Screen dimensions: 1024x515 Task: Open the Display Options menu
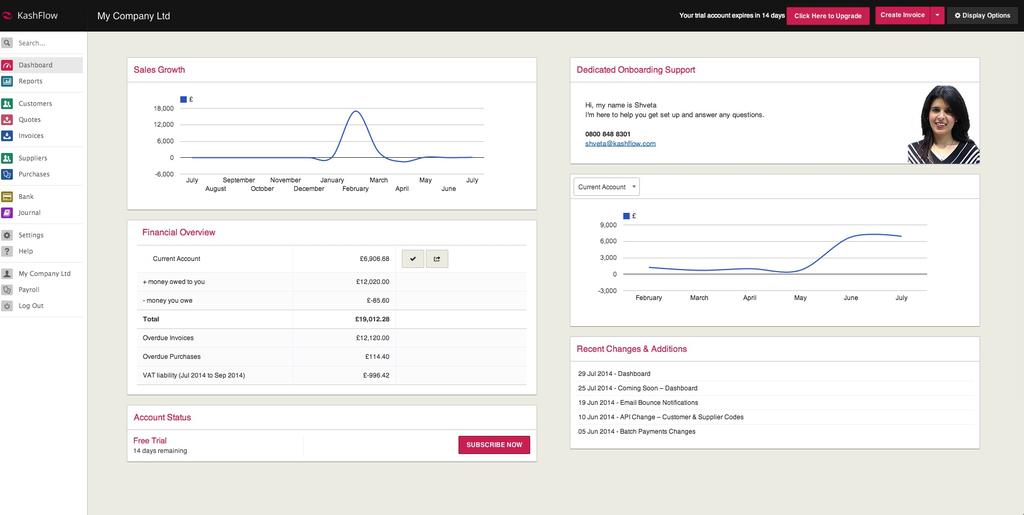(x=982, y=15)
